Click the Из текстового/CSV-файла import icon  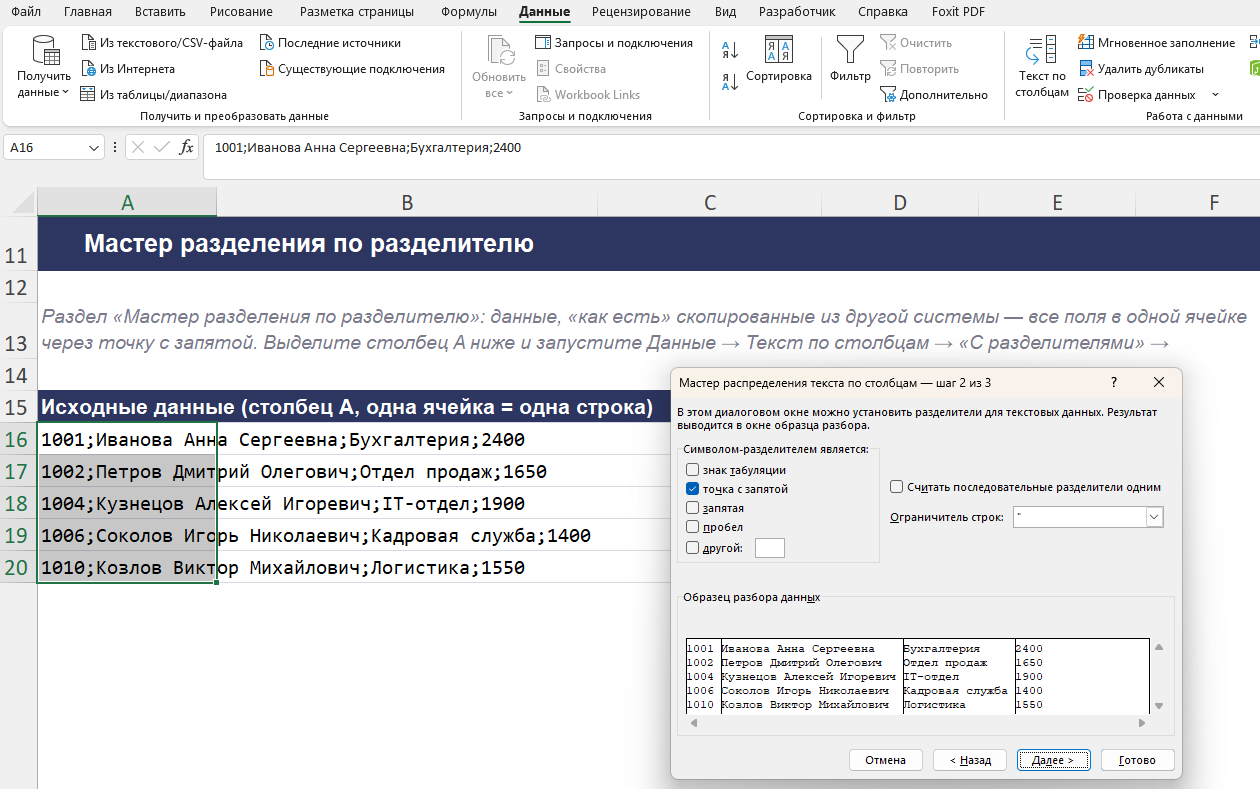coord(88,43)
